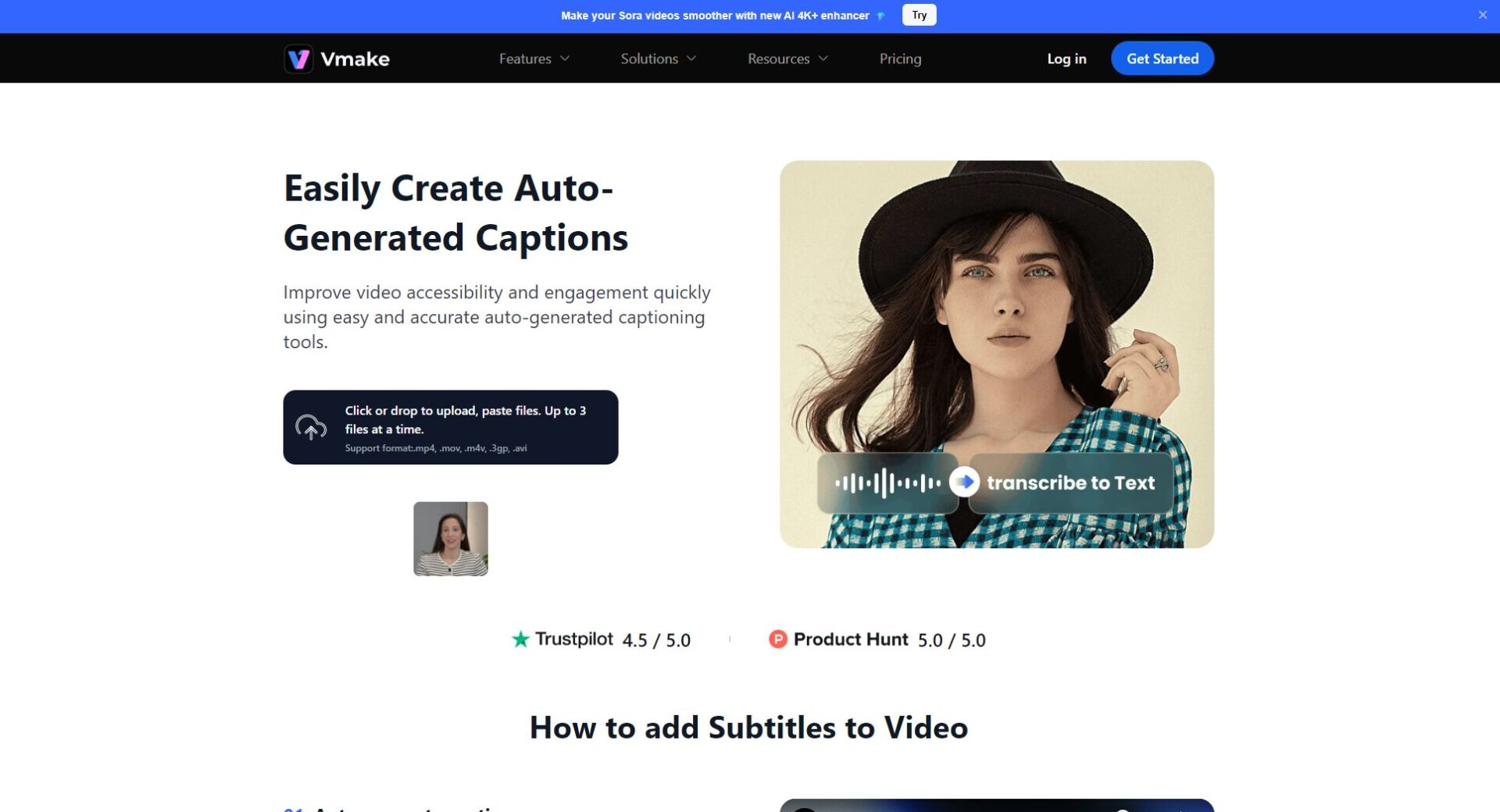Screen dimensions: 1500x812
Task: Click the transcribe to Text label
Action: 1070,483
